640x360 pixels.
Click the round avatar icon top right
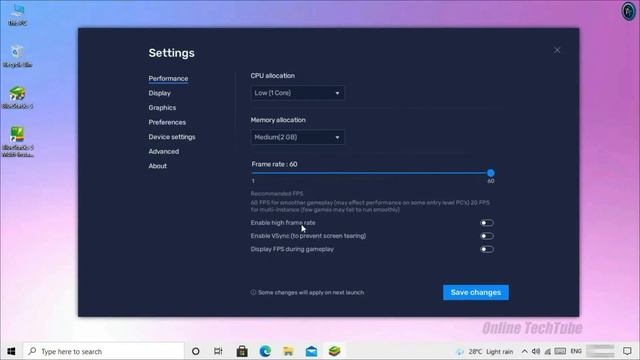(x=628, y=11)
